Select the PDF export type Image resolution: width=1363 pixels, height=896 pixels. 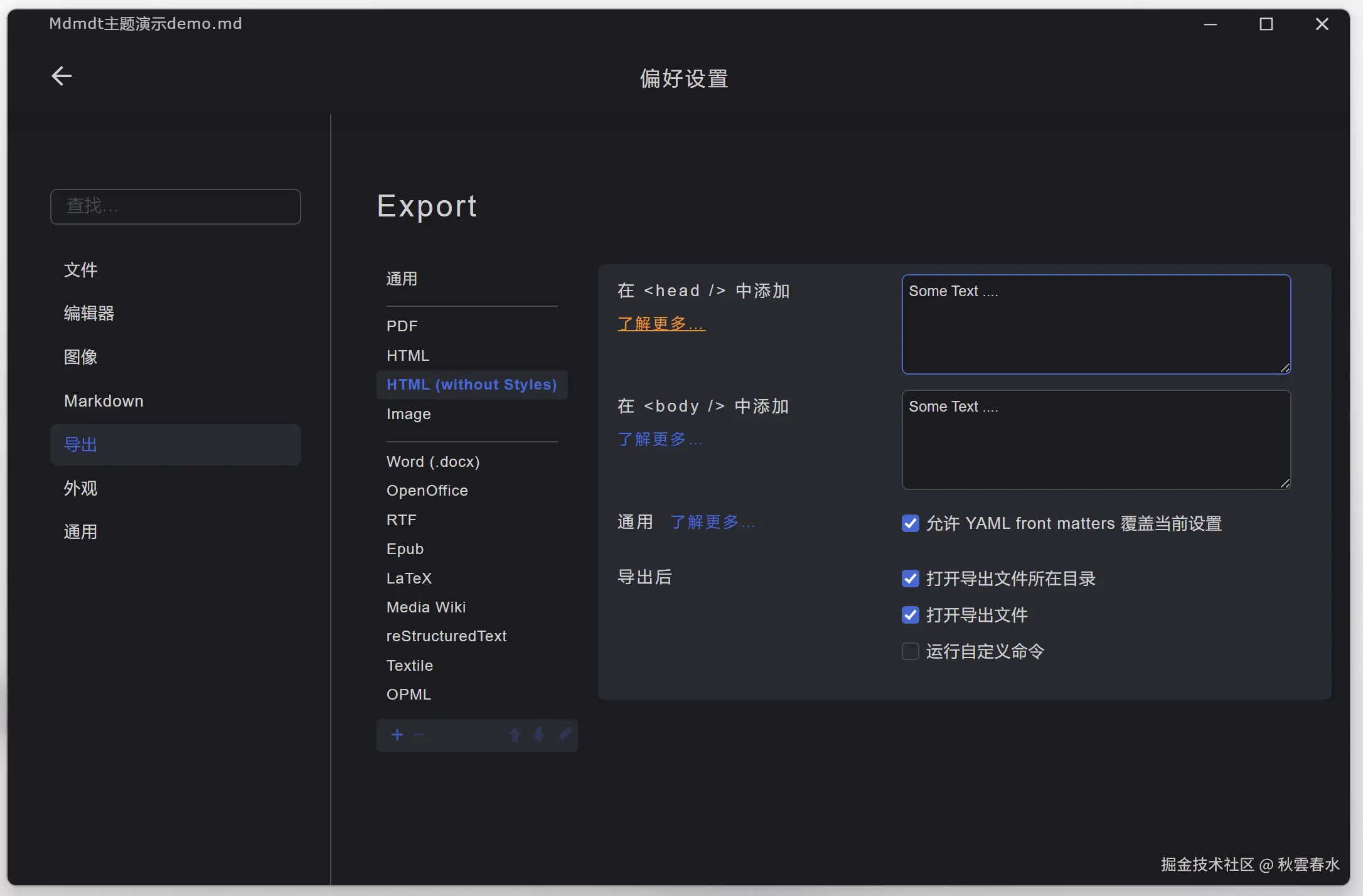(x=402, y=326)
